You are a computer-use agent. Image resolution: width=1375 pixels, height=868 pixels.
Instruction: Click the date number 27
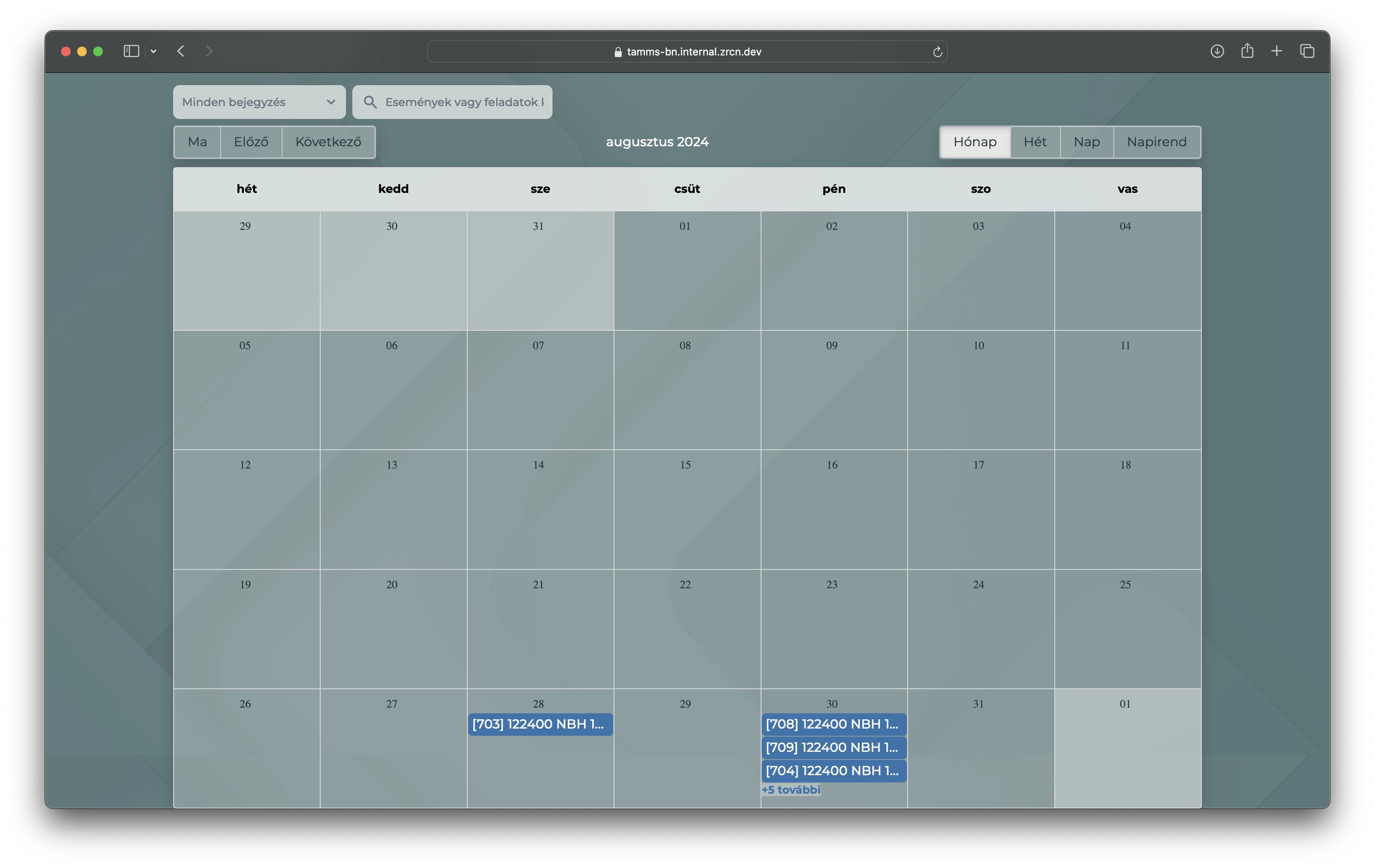392,704
